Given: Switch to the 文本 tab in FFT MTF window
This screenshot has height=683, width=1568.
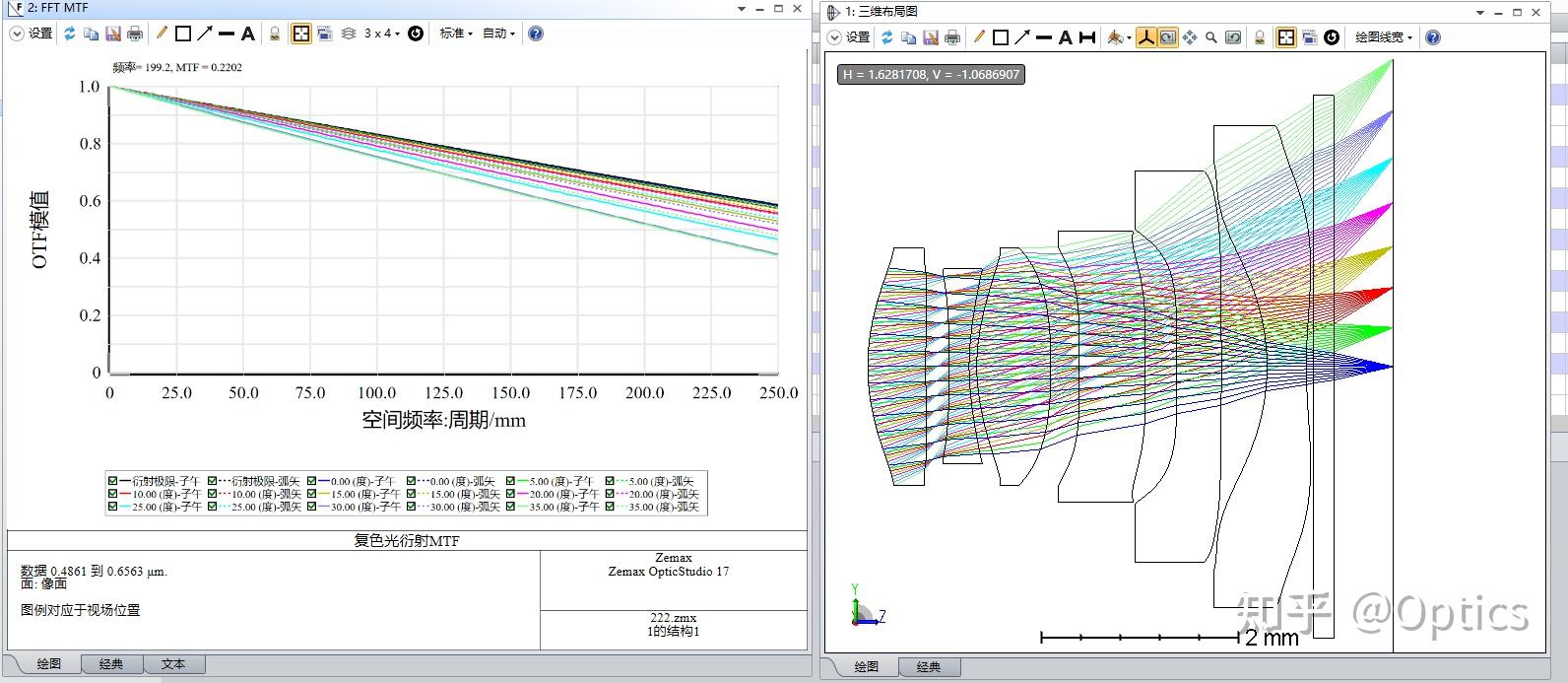Looking at the screenshot, I should (x=173, y=664).
